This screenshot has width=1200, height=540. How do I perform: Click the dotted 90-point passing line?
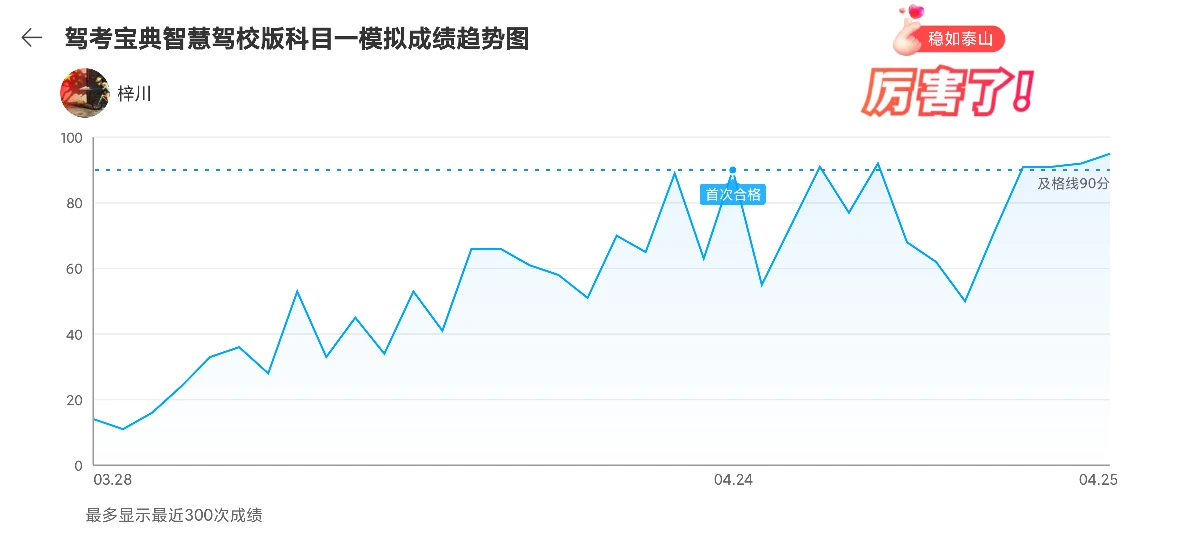point(400,170)
